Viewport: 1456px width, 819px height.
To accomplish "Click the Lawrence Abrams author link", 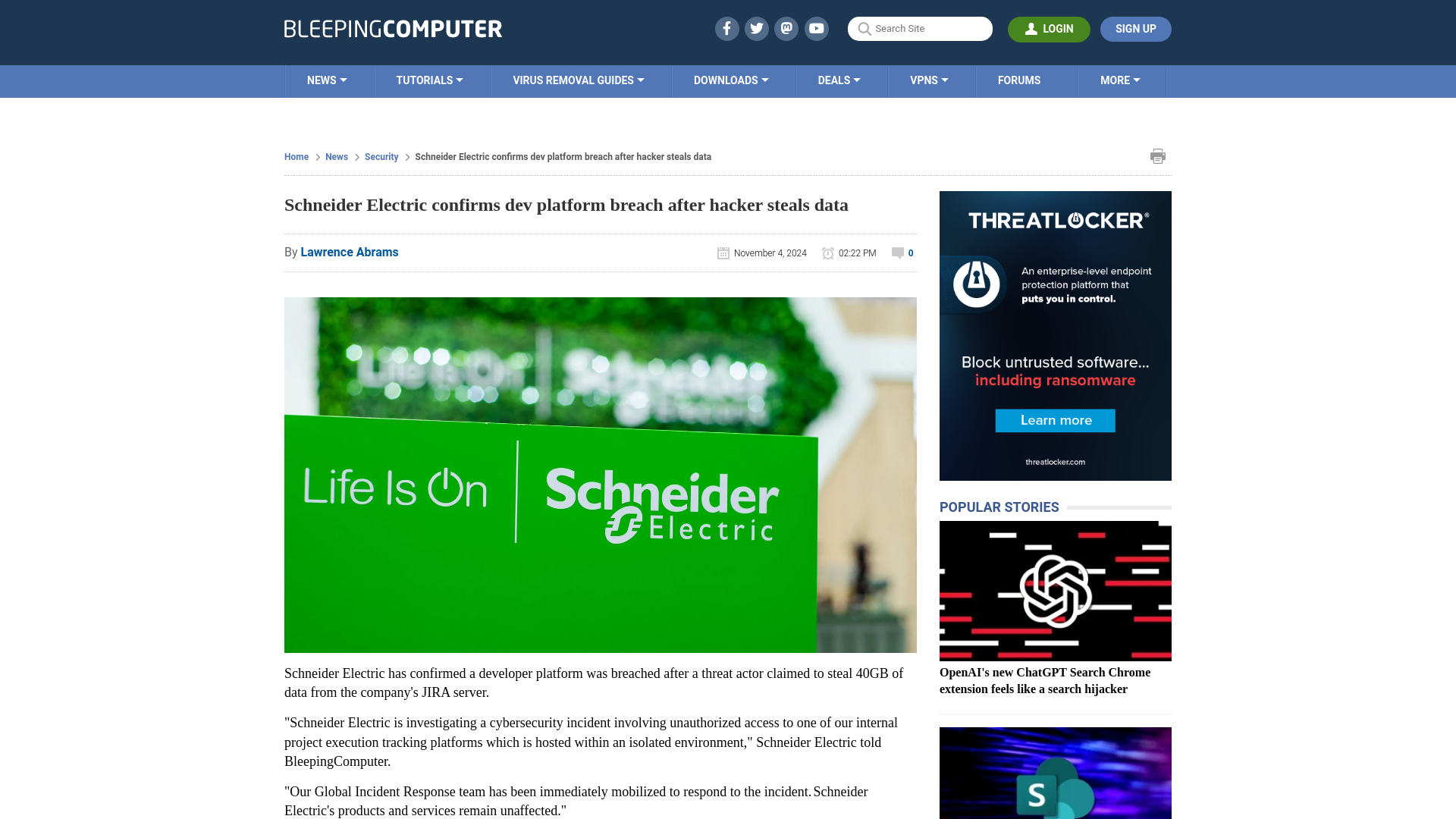I will pos(349,251).
